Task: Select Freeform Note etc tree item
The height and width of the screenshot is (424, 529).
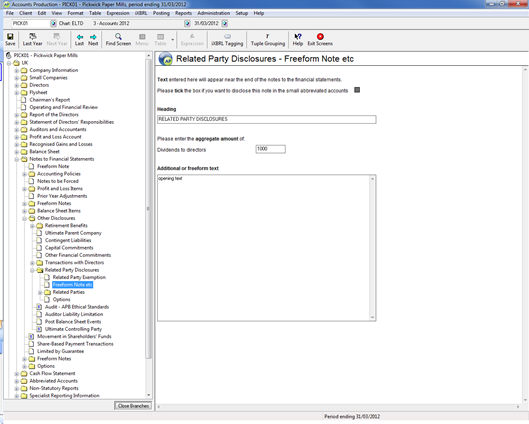Action: pos(73,285)
